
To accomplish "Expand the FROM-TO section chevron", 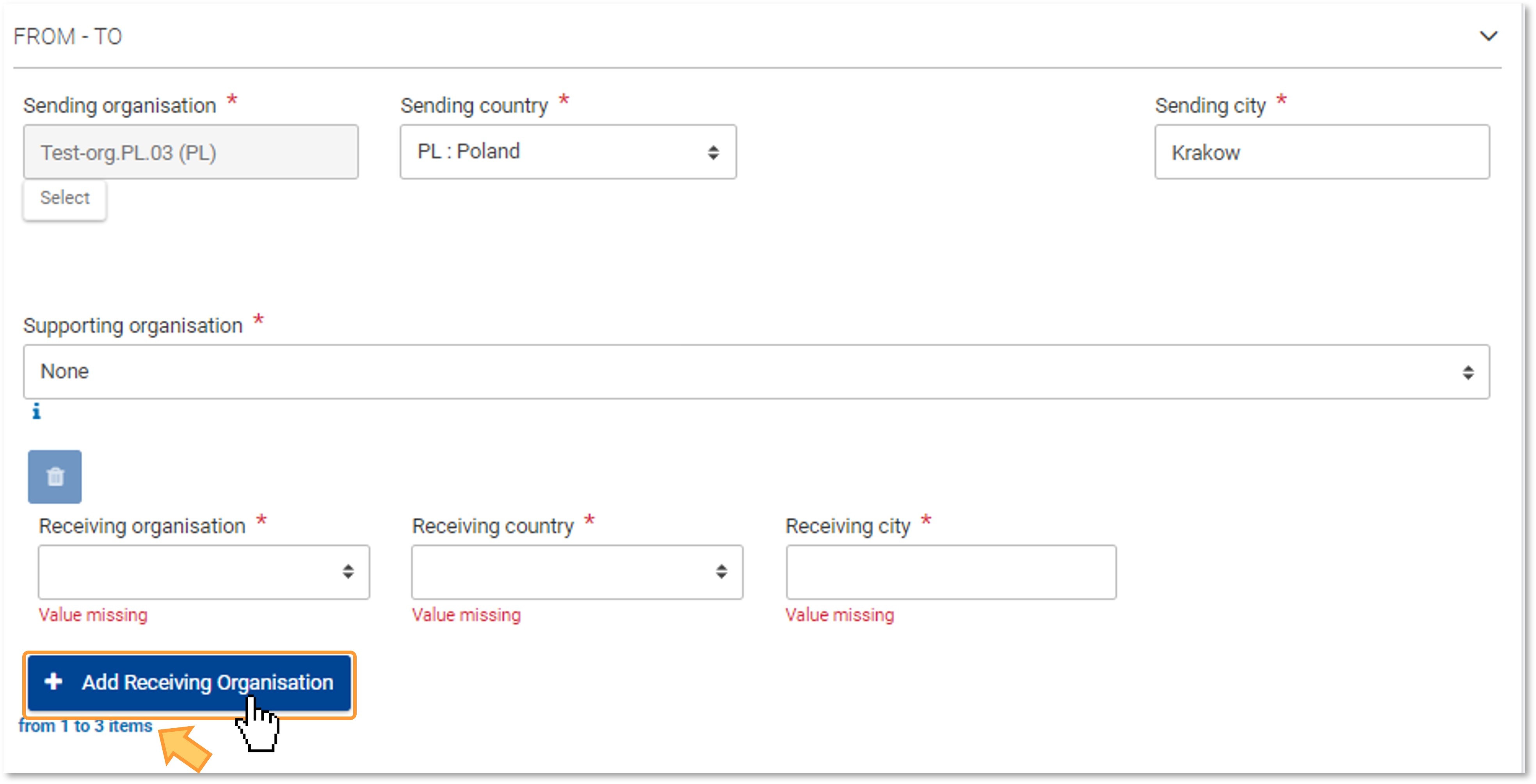I will [1489, 36].
